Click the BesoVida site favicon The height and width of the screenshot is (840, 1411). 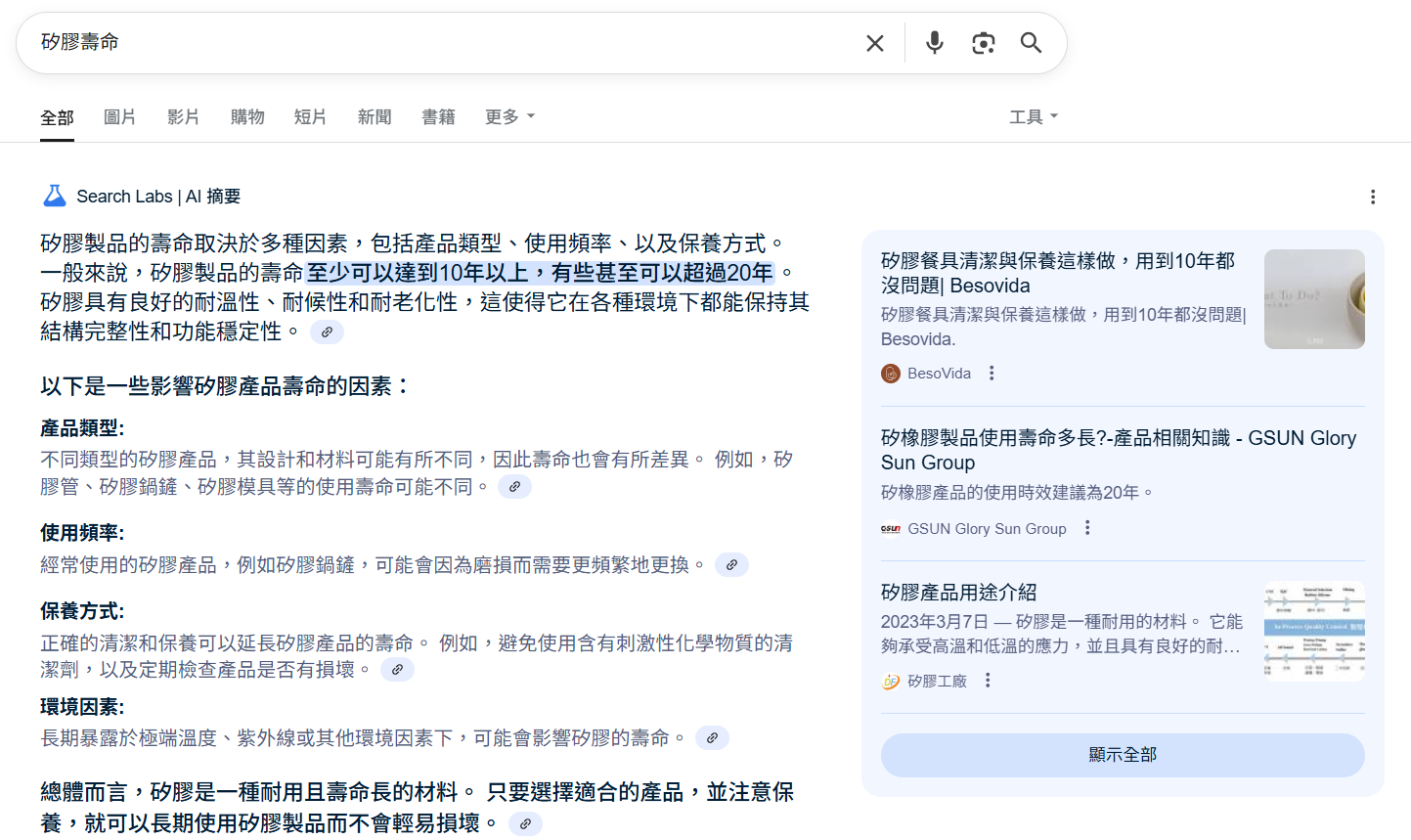(891, 374)
